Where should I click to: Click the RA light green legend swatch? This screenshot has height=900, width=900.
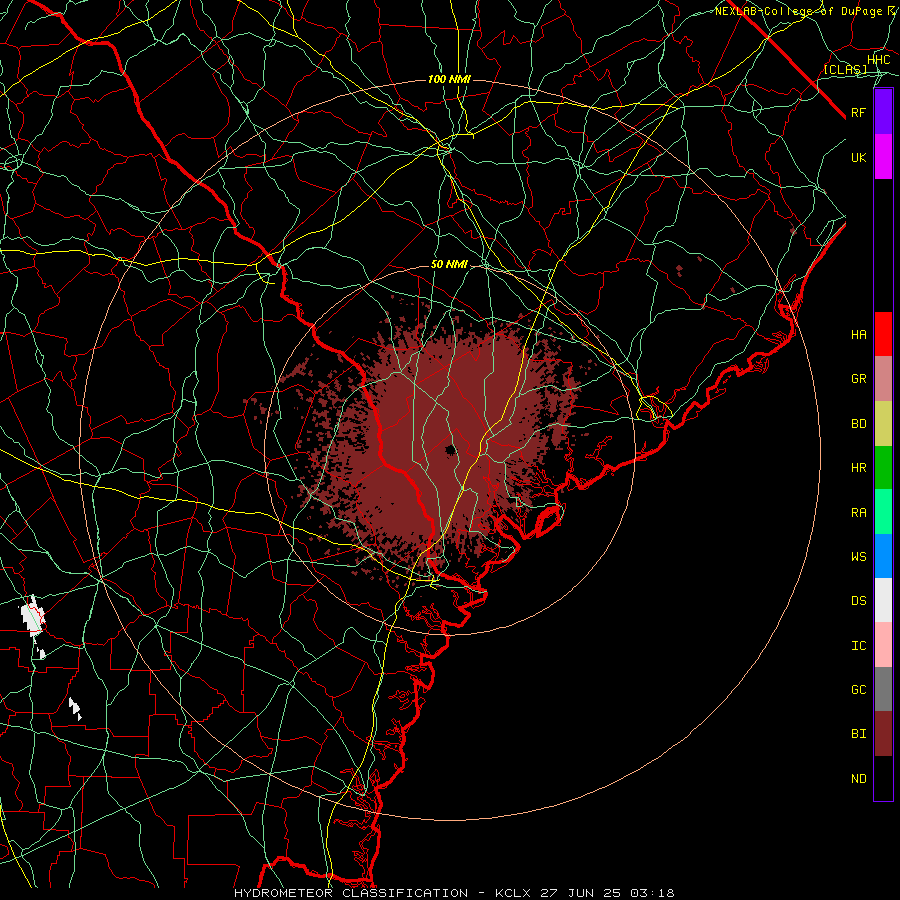click(883, 512)
